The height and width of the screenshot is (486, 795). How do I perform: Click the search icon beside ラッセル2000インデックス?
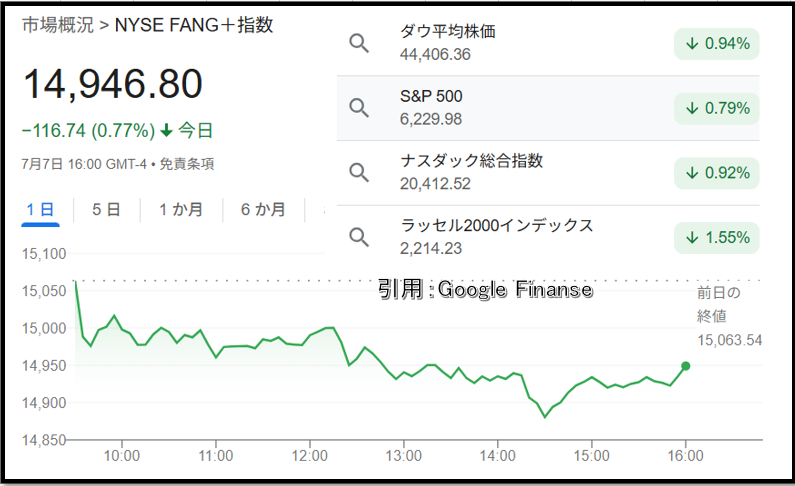pyautogui.click(x=359, y=237)
